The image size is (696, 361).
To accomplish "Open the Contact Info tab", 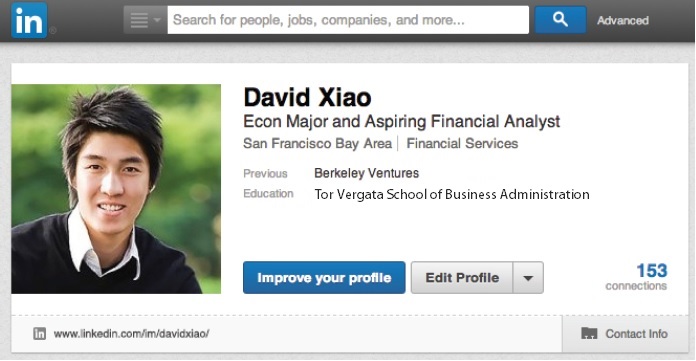I will (625, 334).
